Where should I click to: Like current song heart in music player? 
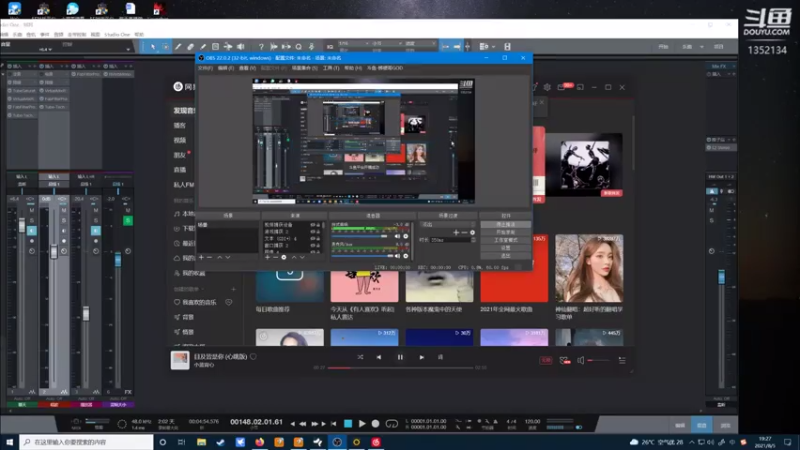pyautogui.click(x=253, y=357)
